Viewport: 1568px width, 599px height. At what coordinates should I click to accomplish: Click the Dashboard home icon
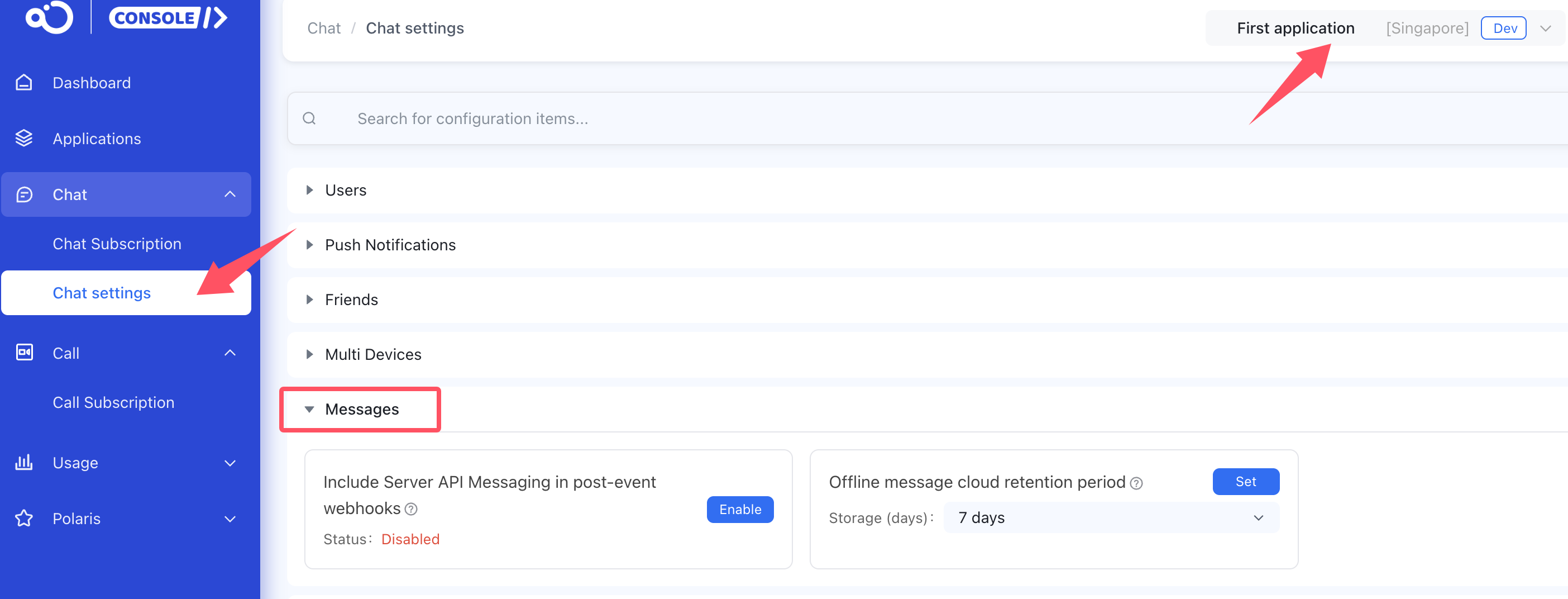[24, 82]
